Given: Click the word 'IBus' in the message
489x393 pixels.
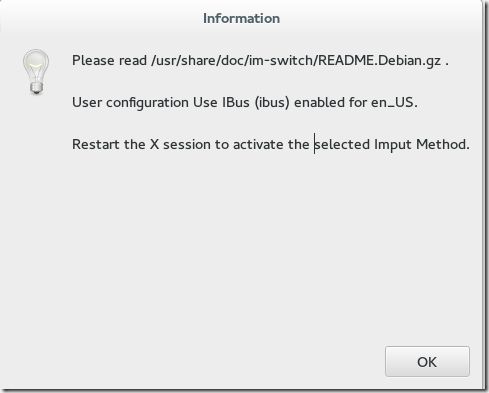Looking at the screenshot, I should (x=236, y=102).
